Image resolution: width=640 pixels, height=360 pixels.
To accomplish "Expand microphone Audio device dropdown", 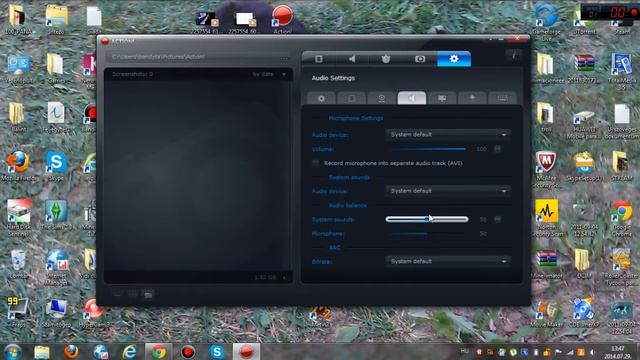I will (x=448, y=135).
